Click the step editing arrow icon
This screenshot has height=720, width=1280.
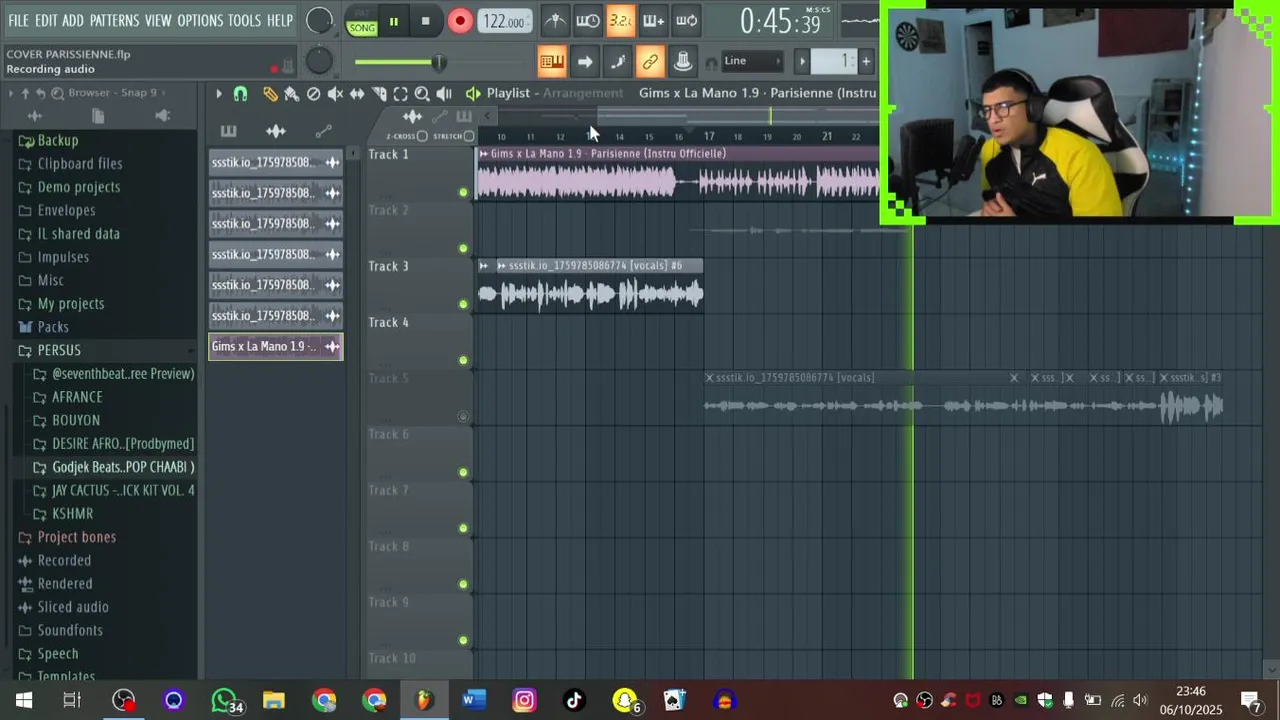point(585,62)
